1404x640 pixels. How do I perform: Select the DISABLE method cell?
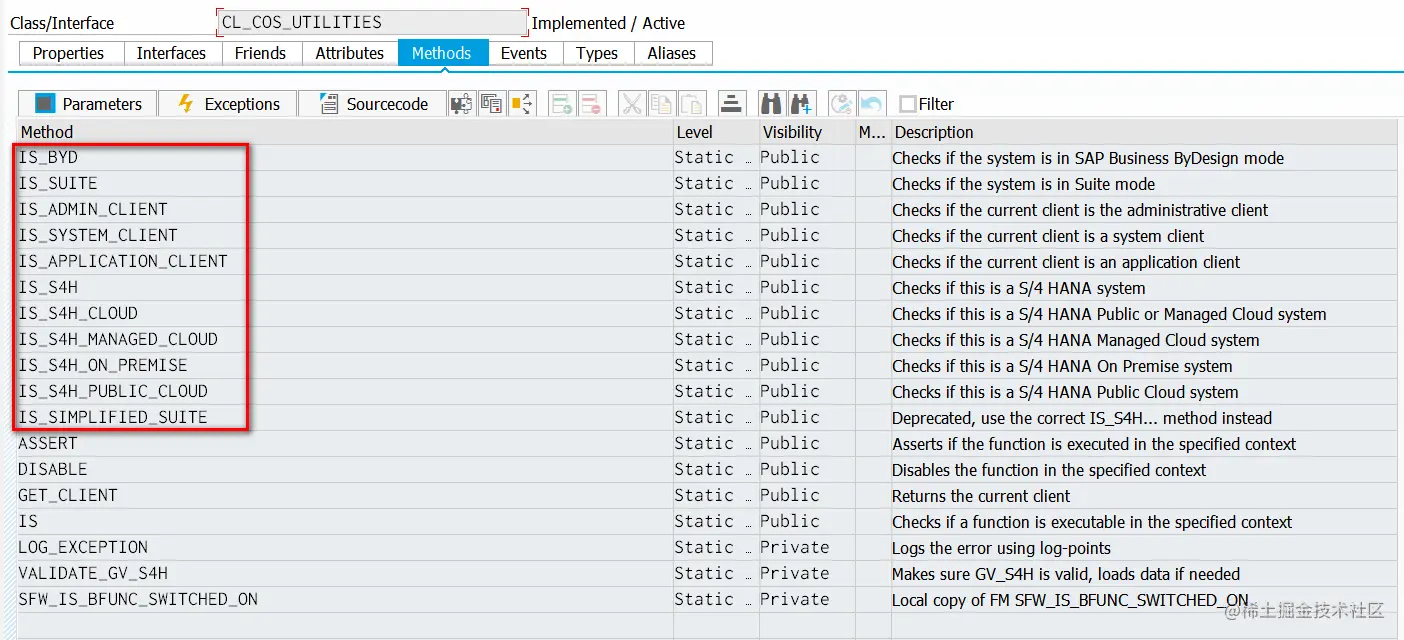345,470
